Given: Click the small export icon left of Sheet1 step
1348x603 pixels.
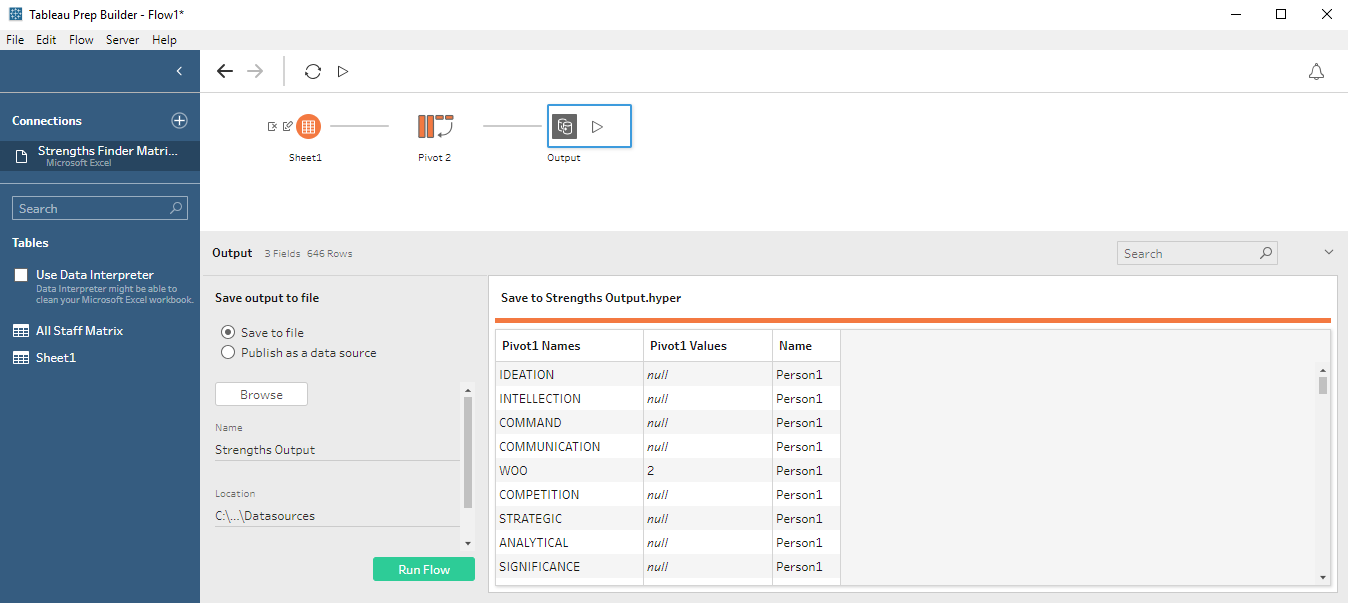Looking at the screenshot, I should tap(272, 126).
